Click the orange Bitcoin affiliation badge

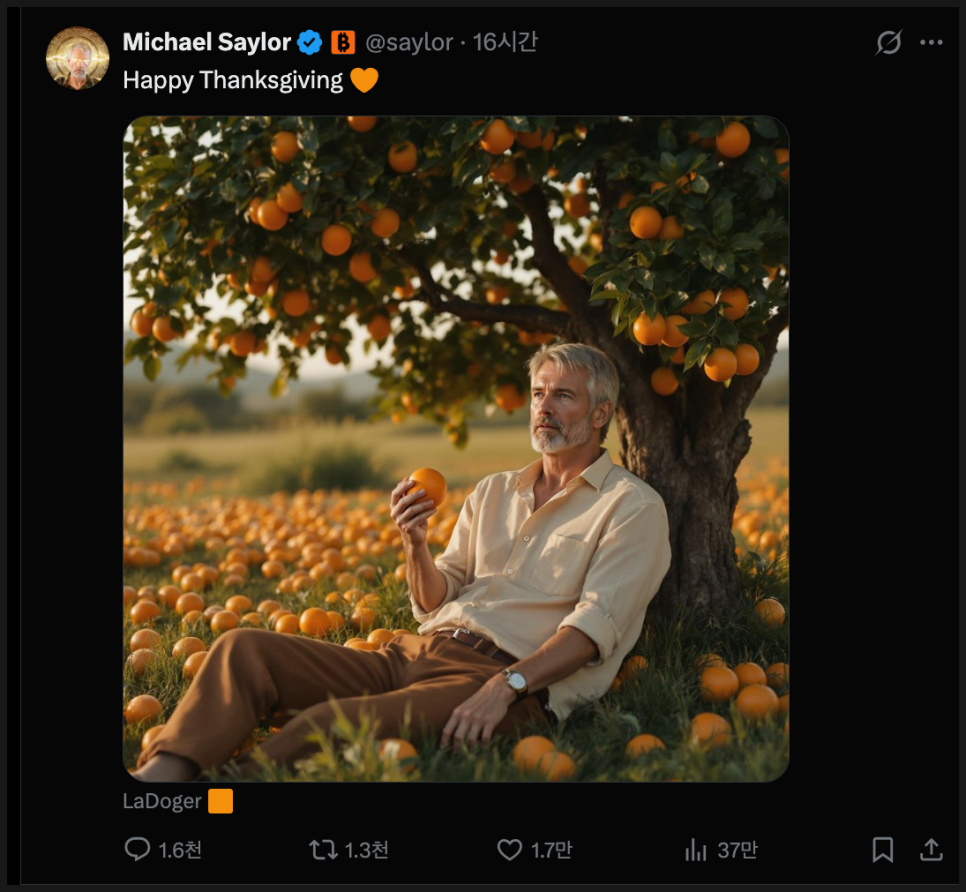343,42
